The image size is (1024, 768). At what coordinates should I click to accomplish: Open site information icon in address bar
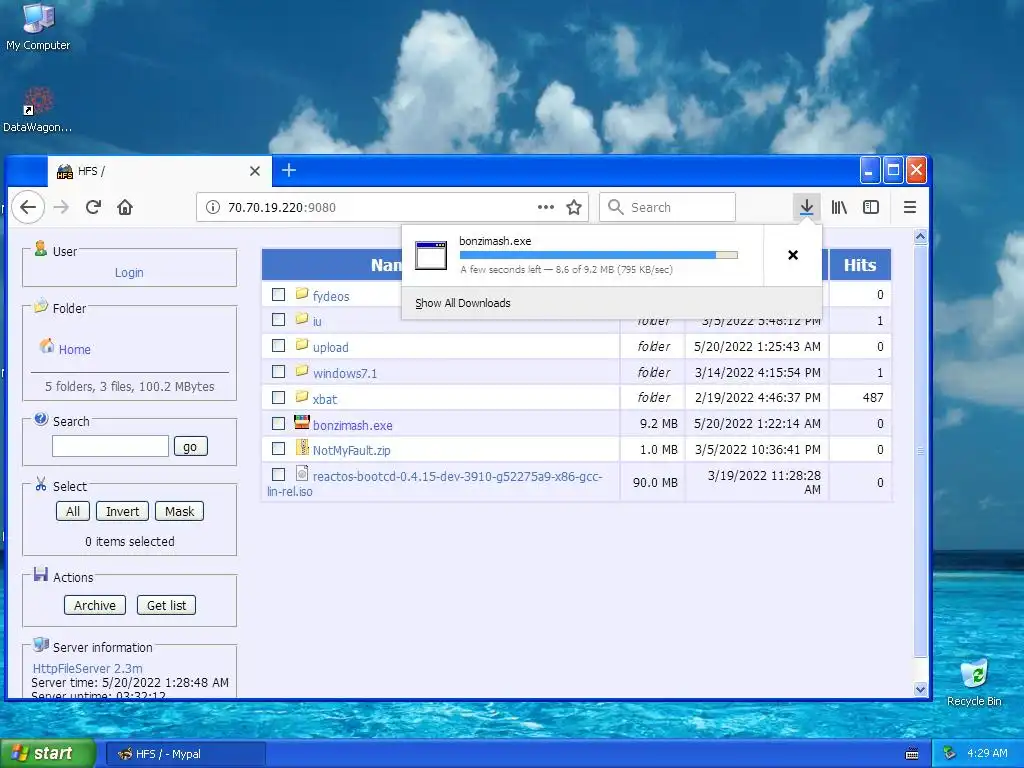213,208
